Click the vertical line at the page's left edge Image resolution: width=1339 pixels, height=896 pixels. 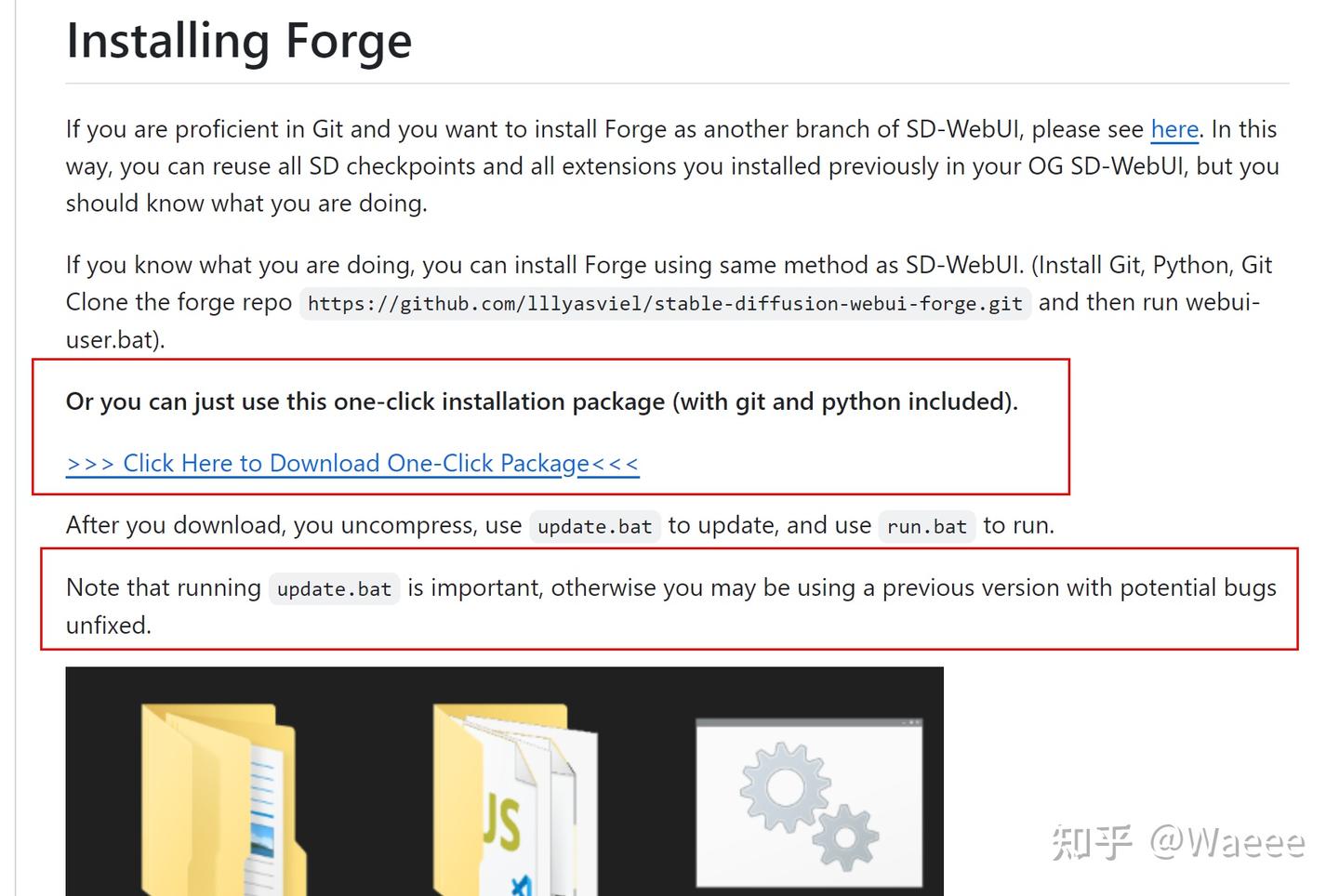pos(14,446)
